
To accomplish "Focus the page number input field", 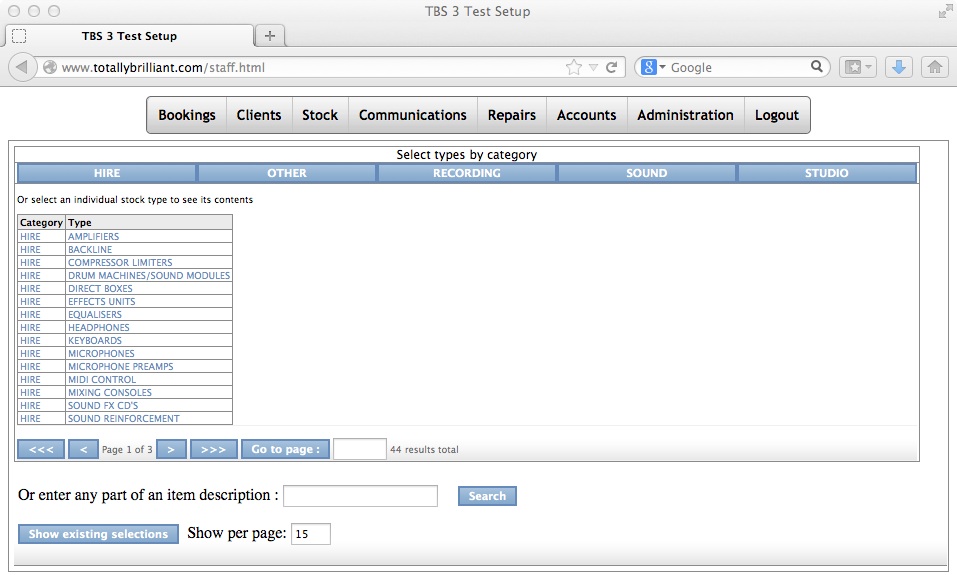I will click(x=359, y=449).
